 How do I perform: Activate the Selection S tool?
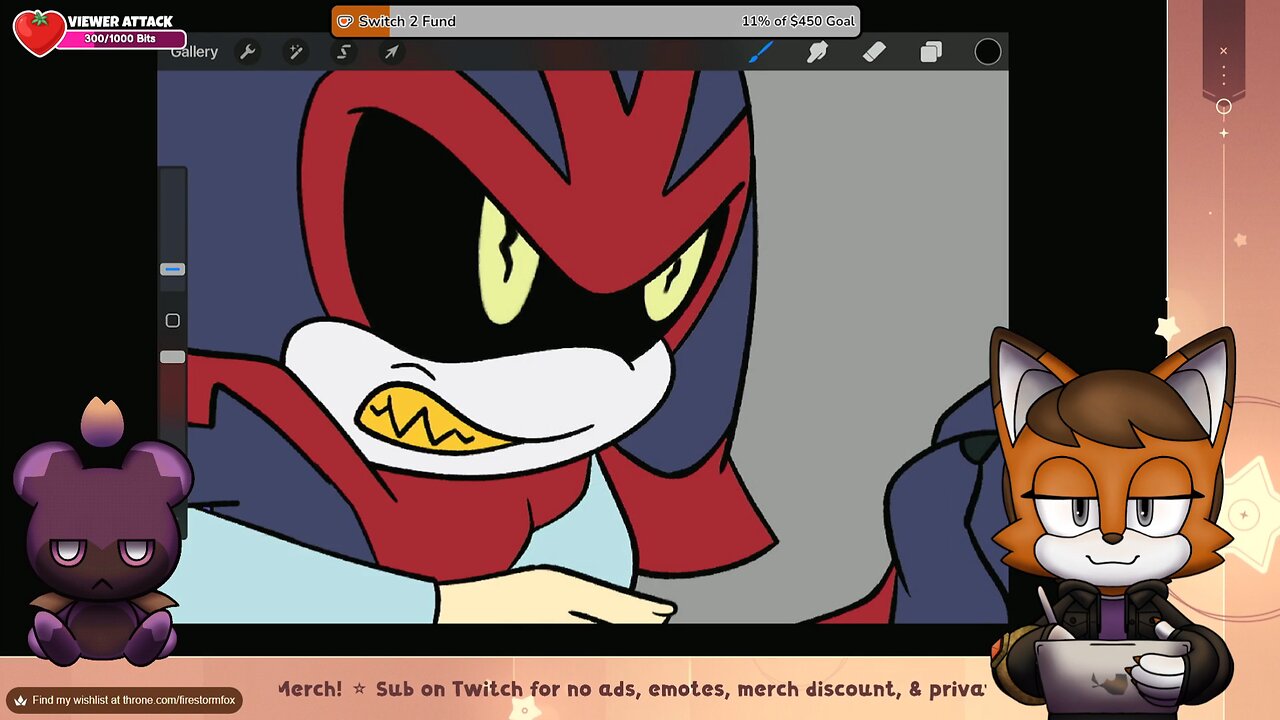(344, 52)
